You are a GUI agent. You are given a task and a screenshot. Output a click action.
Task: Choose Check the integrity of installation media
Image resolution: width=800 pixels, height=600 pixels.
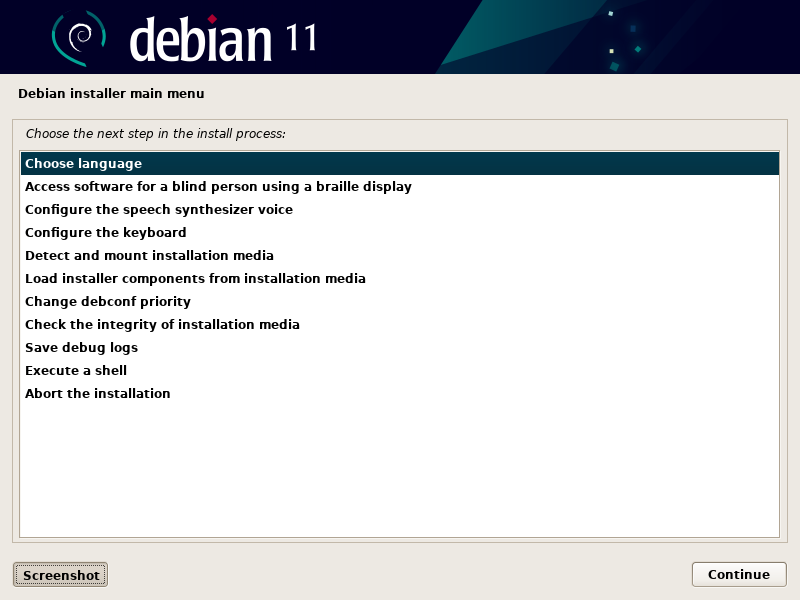point(399,324)
